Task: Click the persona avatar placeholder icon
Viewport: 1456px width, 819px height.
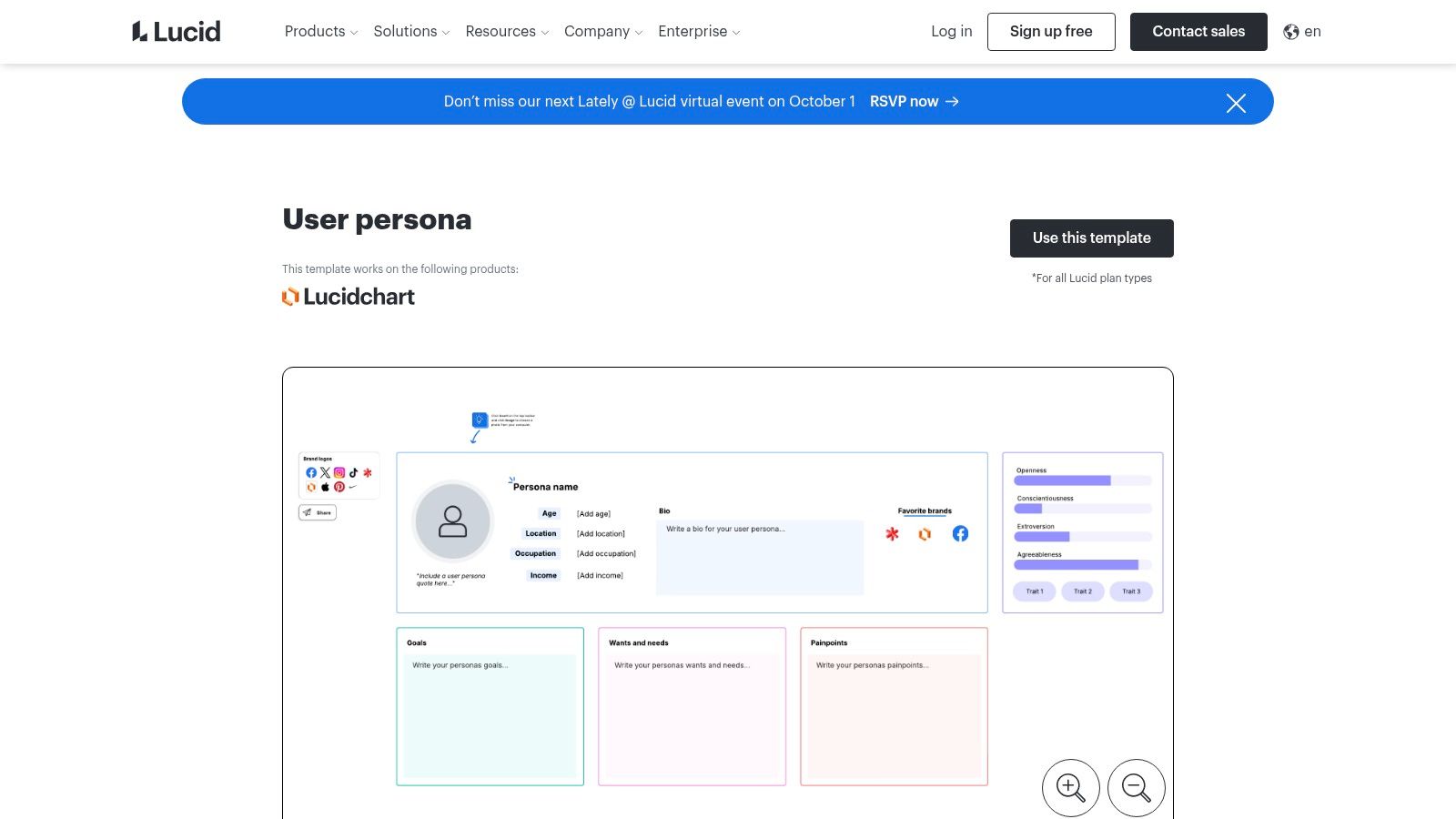Action: pos(452,521)
